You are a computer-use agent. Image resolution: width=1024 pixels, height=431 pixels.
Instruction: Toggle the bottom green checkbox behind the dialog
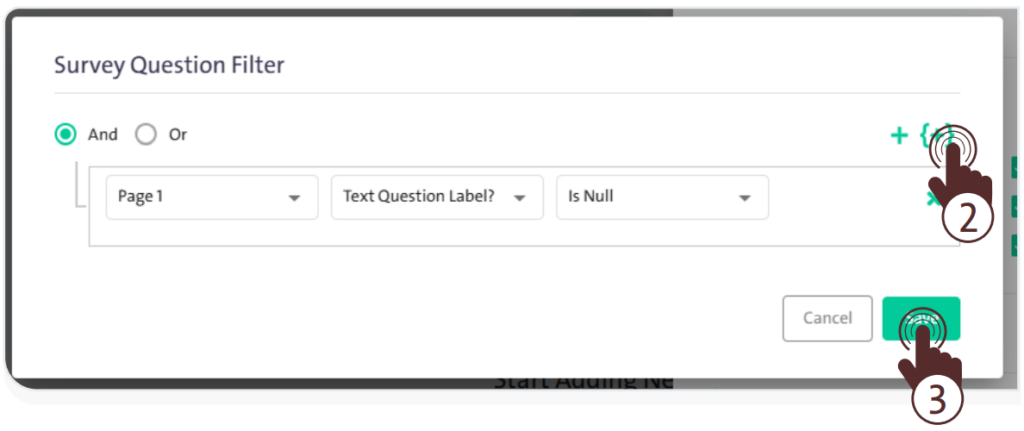pyautogui.click(x=1015, y=243)
